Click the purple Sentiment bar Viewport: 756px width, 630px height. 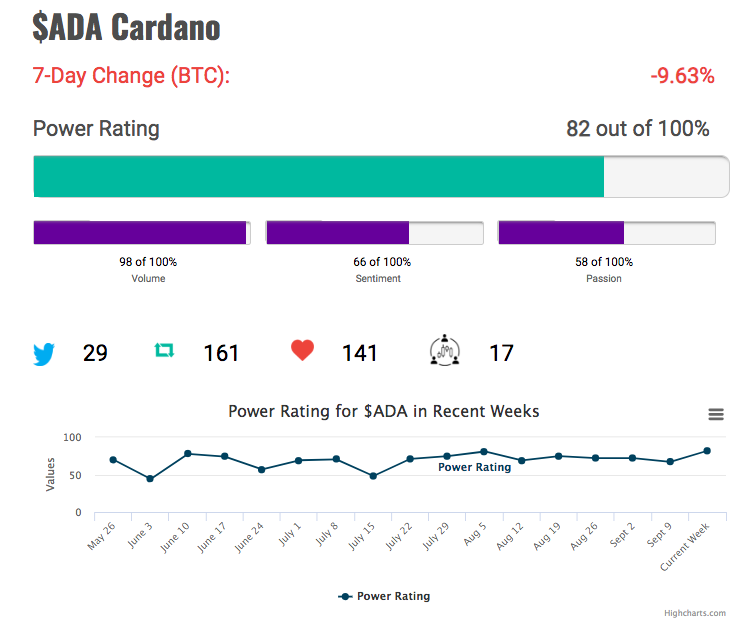338,233
